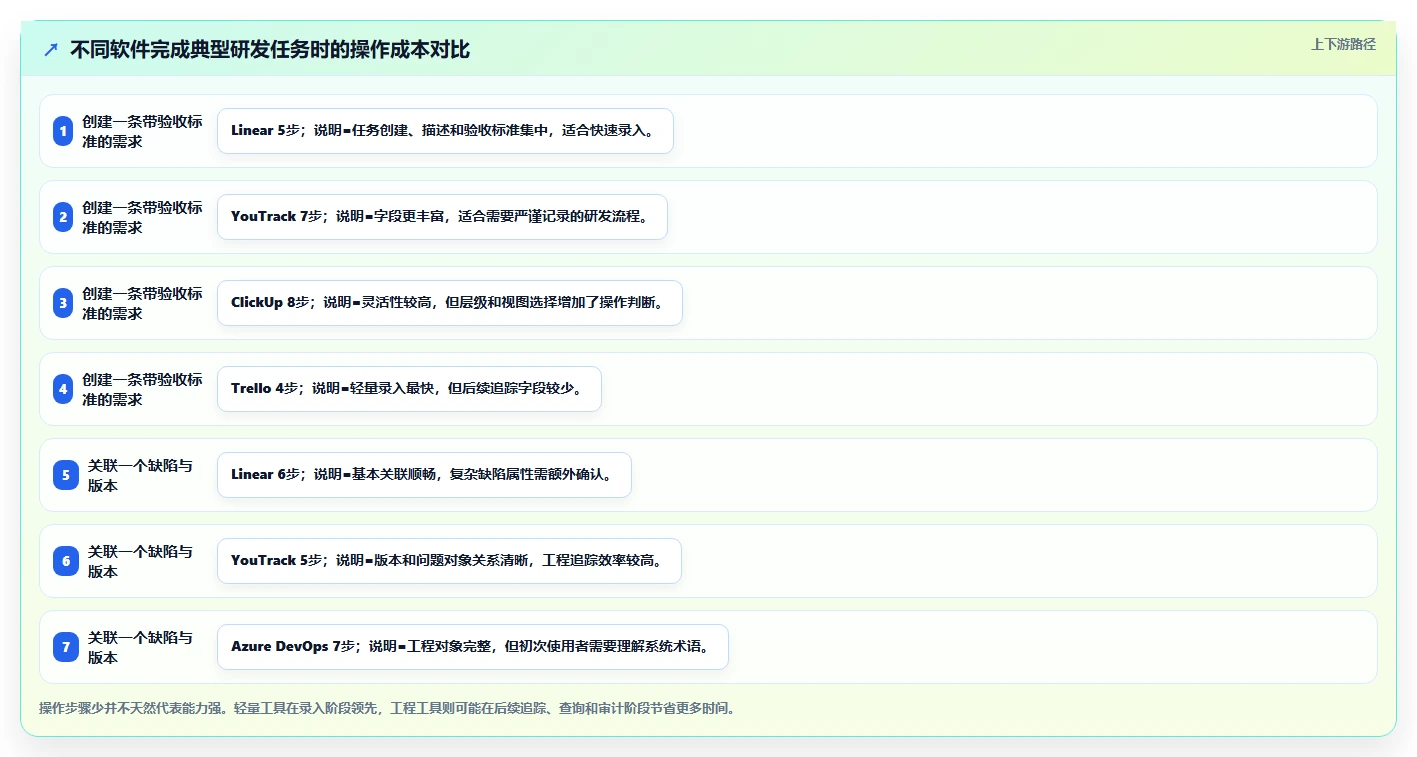Click 关联一个缺陷与版本 label in row 7

click(x=141, y=647)
